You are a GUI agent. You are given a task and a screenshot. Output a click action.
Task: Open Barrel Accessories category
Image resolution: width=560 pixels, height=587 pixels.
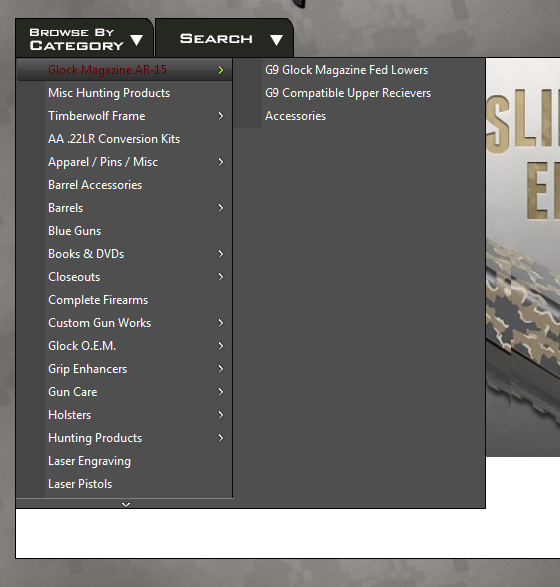point(124,185)
